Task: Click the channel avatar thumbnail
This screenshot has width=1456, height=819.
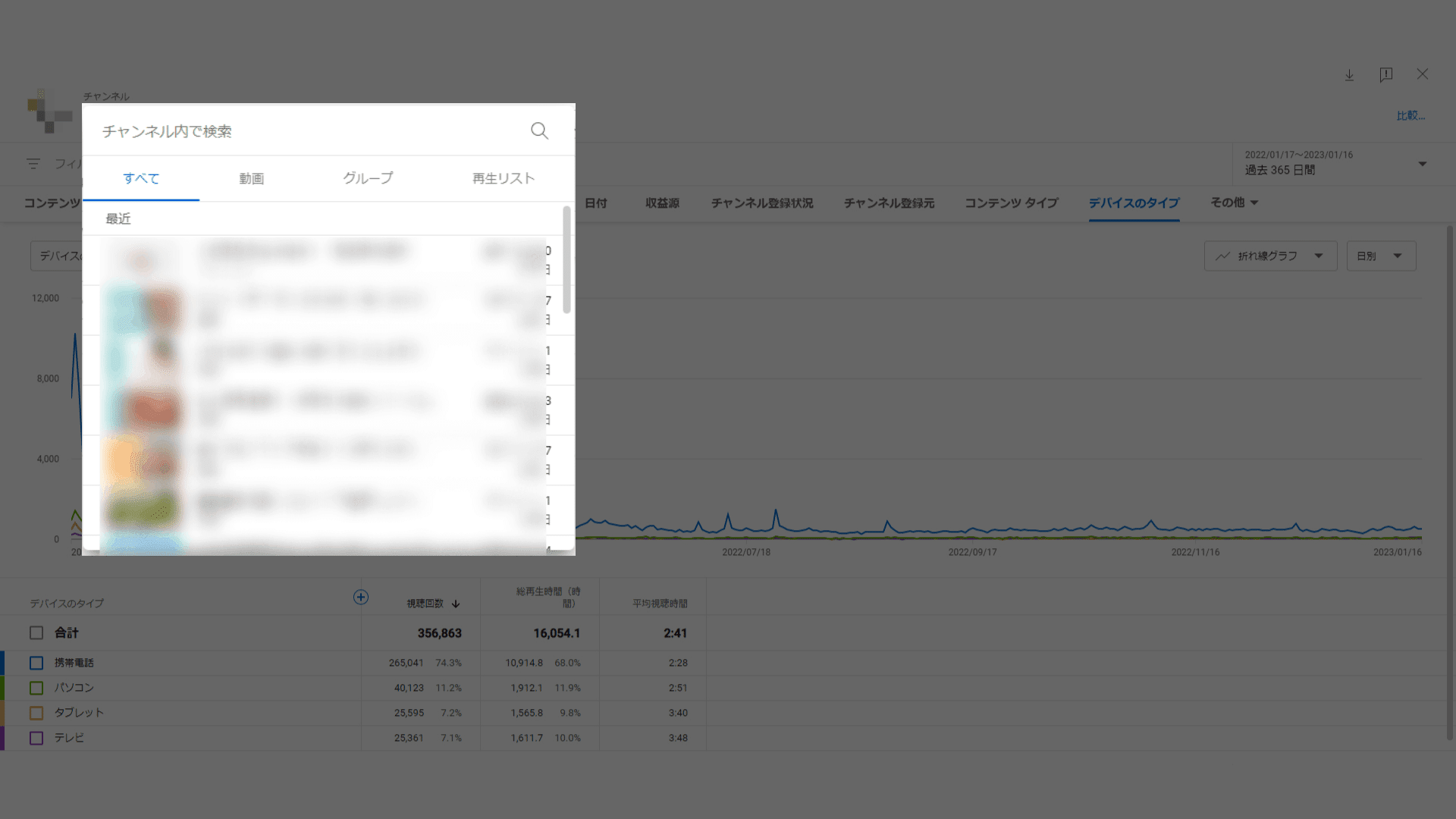Action: [x=50, y=111]
